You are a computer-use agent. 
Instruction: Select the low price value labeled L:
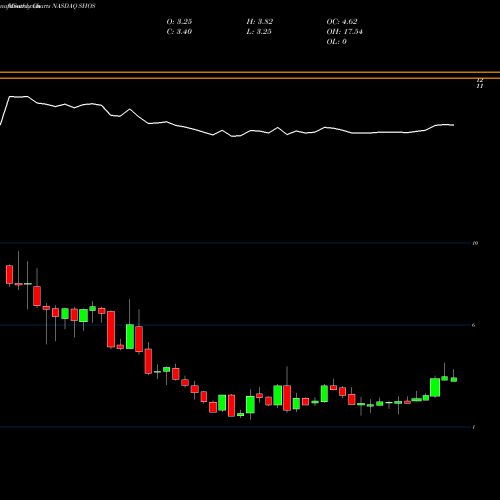tap(259, 31)
